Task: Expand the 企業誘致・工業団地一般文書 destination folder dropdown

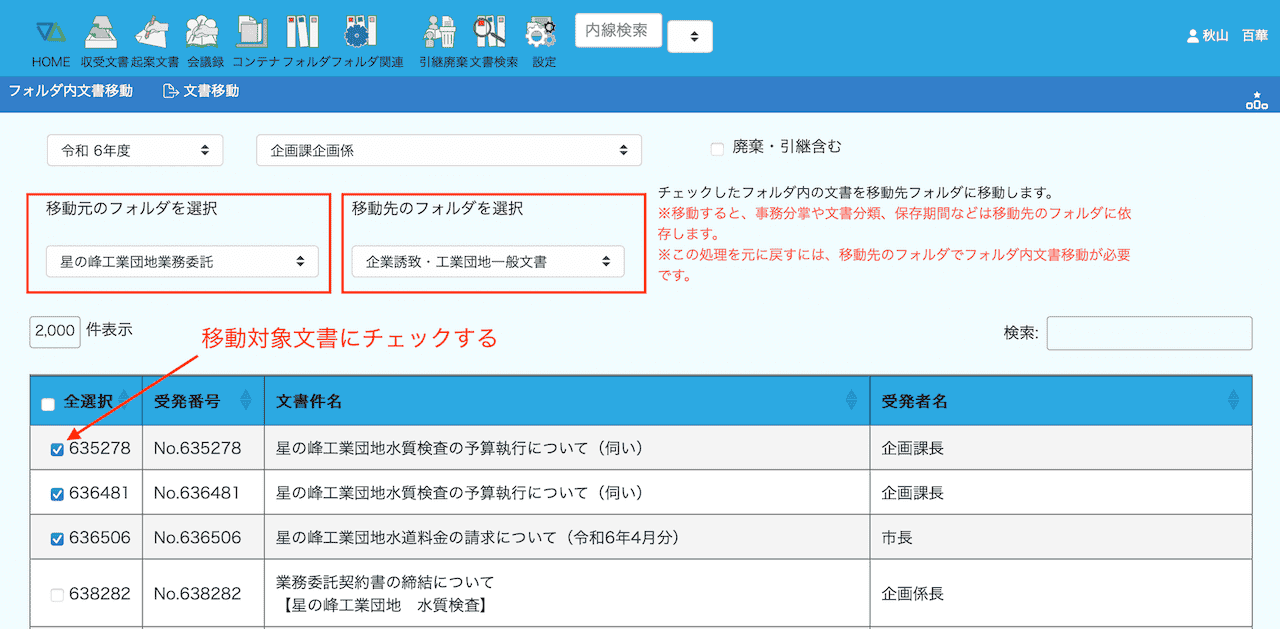Action: pyautogui.click(x=488, y=262)
